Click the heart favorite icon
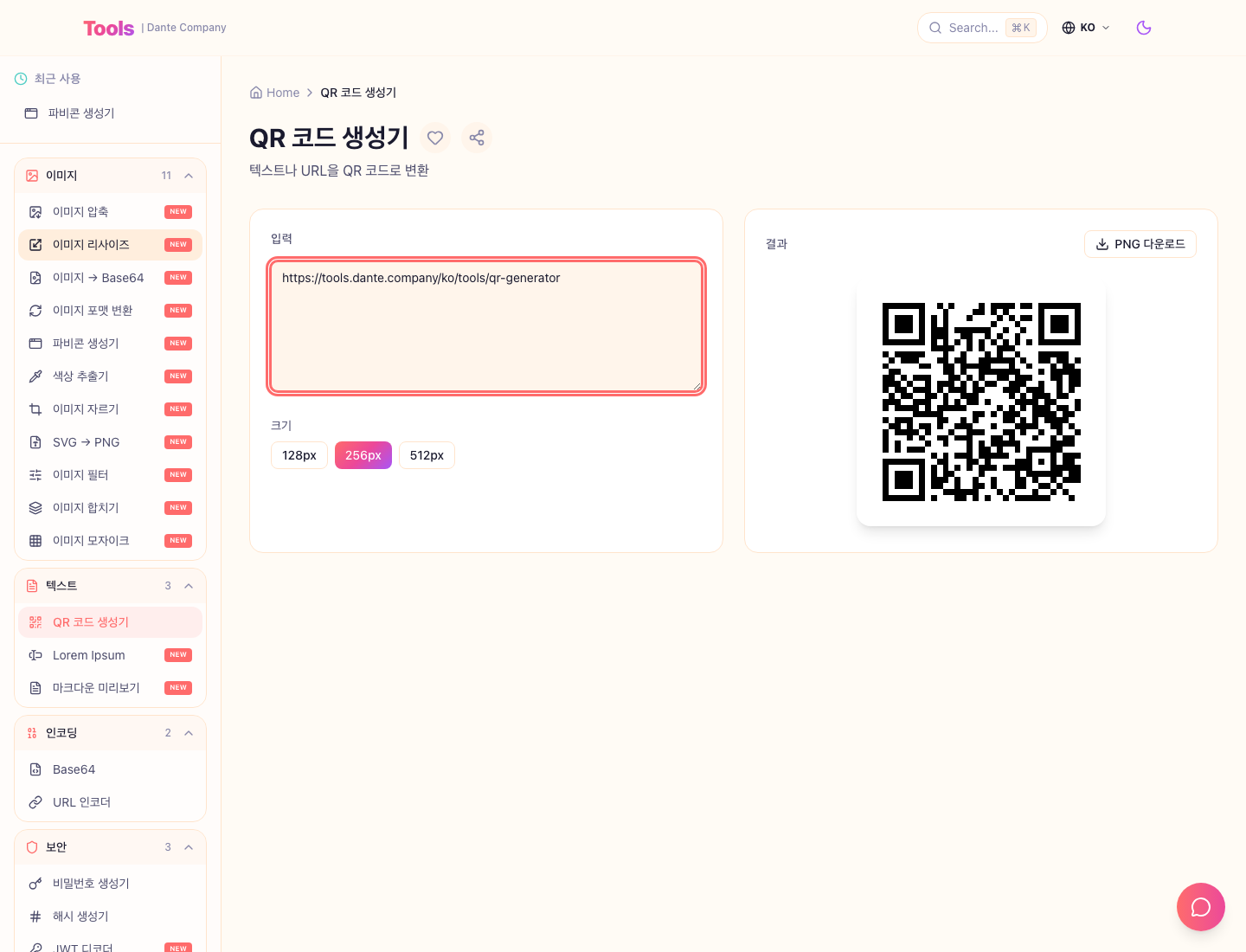Image resolution: width=1246 pixels, height=952 pixels. [x=435, y=138]
